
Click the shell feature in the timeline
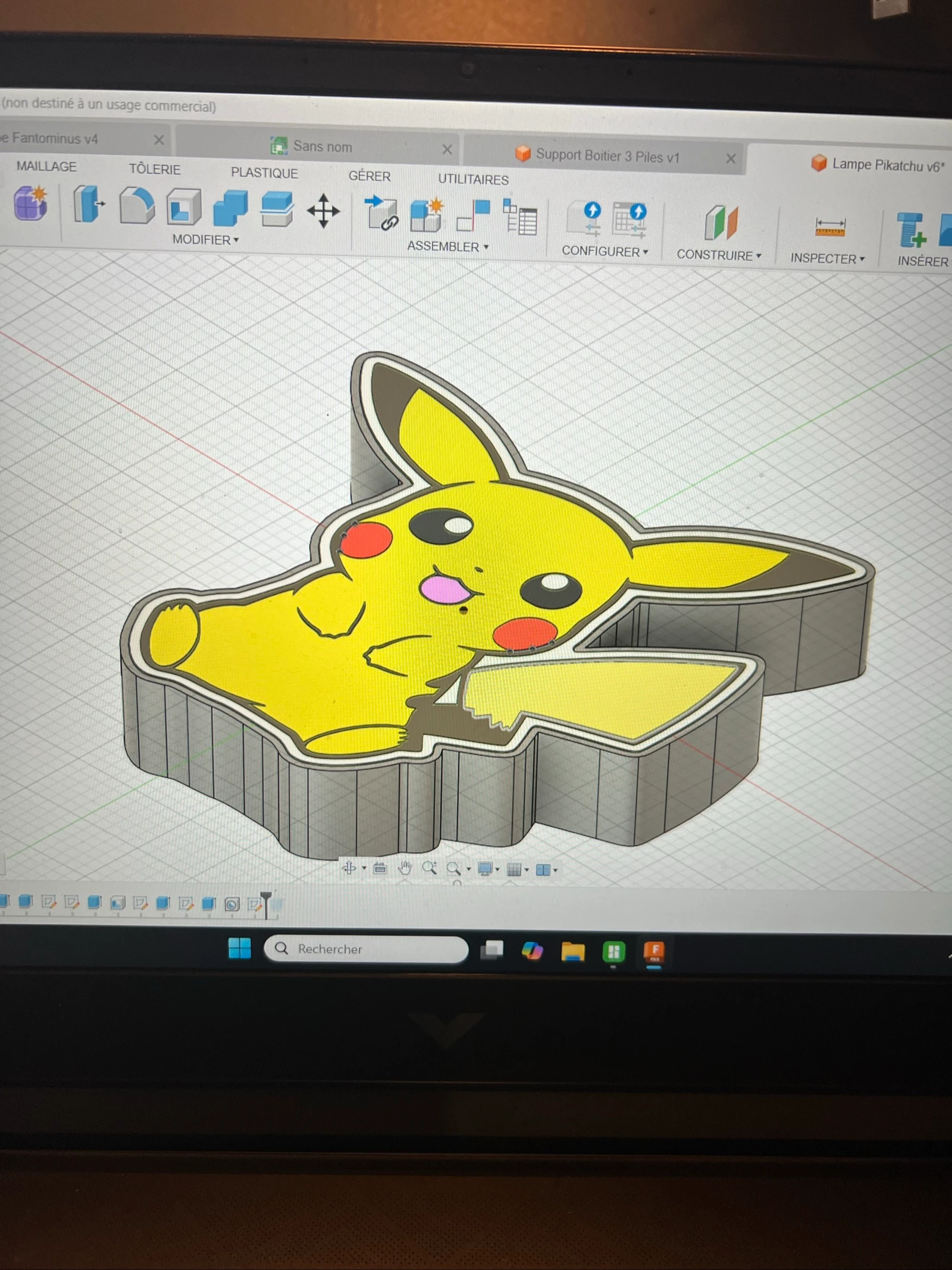click(x=118, y=902)
